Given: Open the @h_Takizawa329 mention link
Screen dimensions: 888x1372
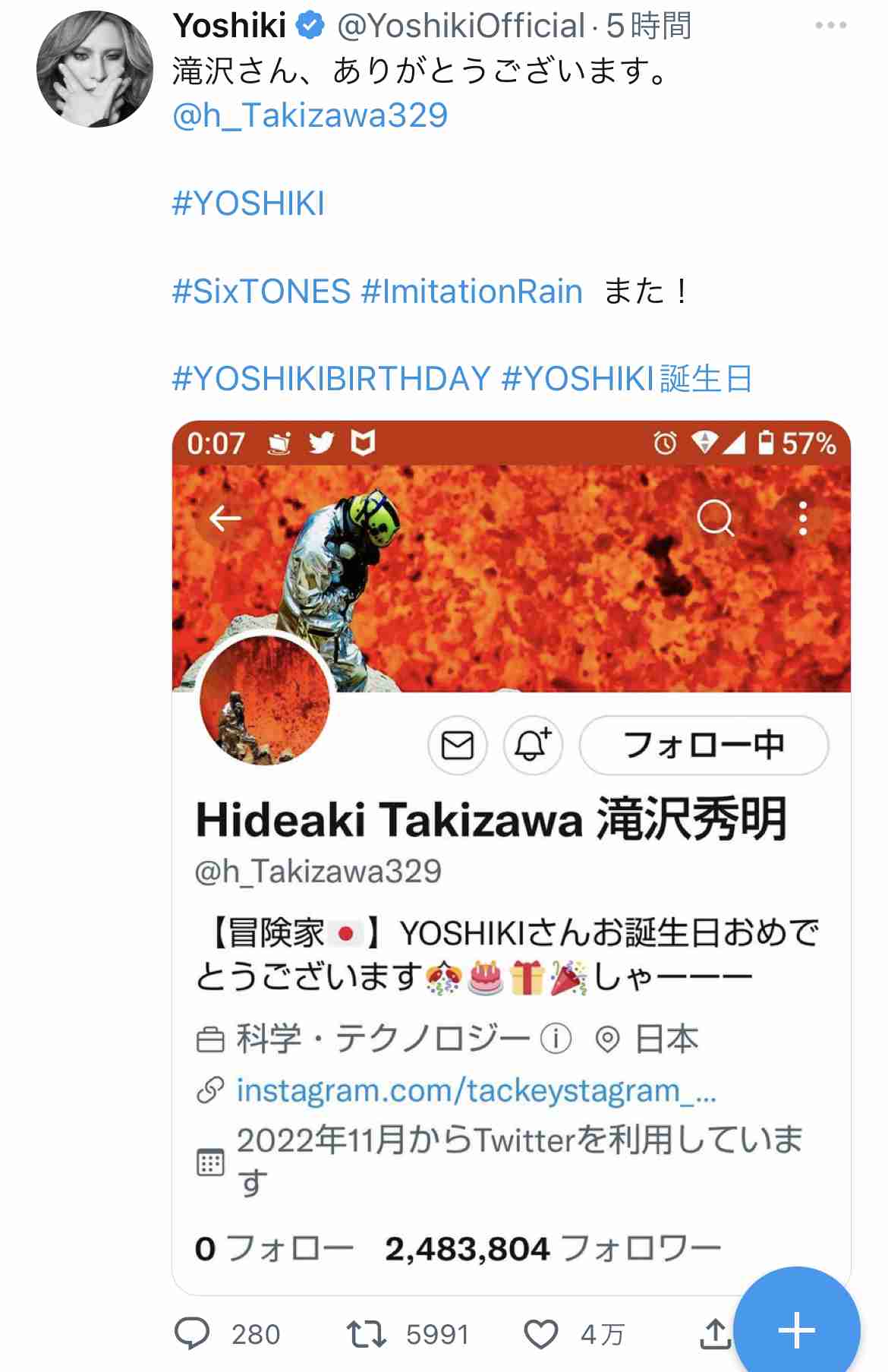Looking at the screenshot, I should pyautogui.click(x=310, y=115).
